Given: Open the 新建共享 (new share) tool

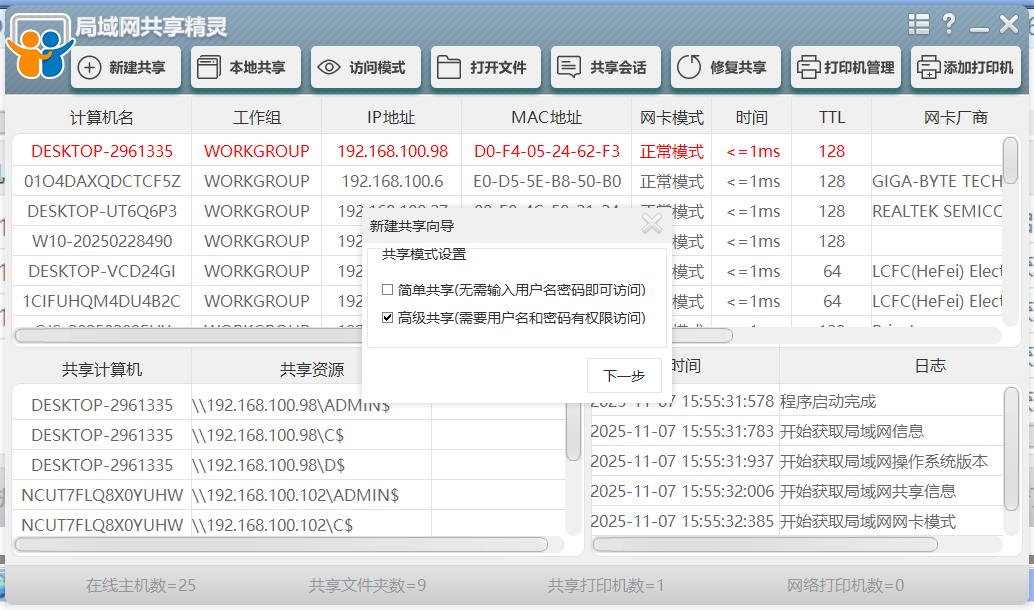Looking at the screenshot, I should pyautogui.click(x=125, y=66).
